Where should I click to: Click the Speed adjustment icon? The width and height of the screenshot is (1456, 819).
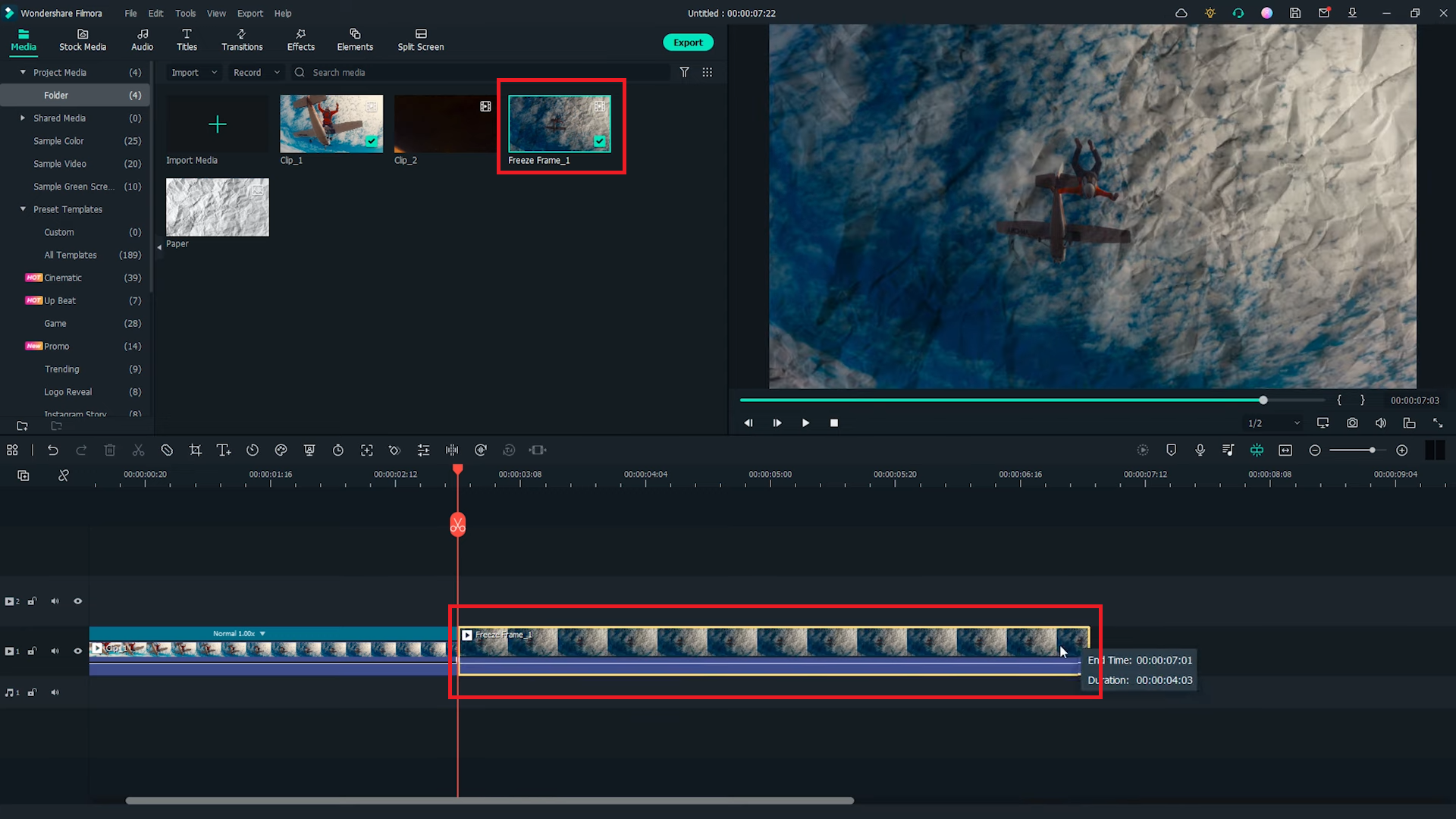coord(252,450)
